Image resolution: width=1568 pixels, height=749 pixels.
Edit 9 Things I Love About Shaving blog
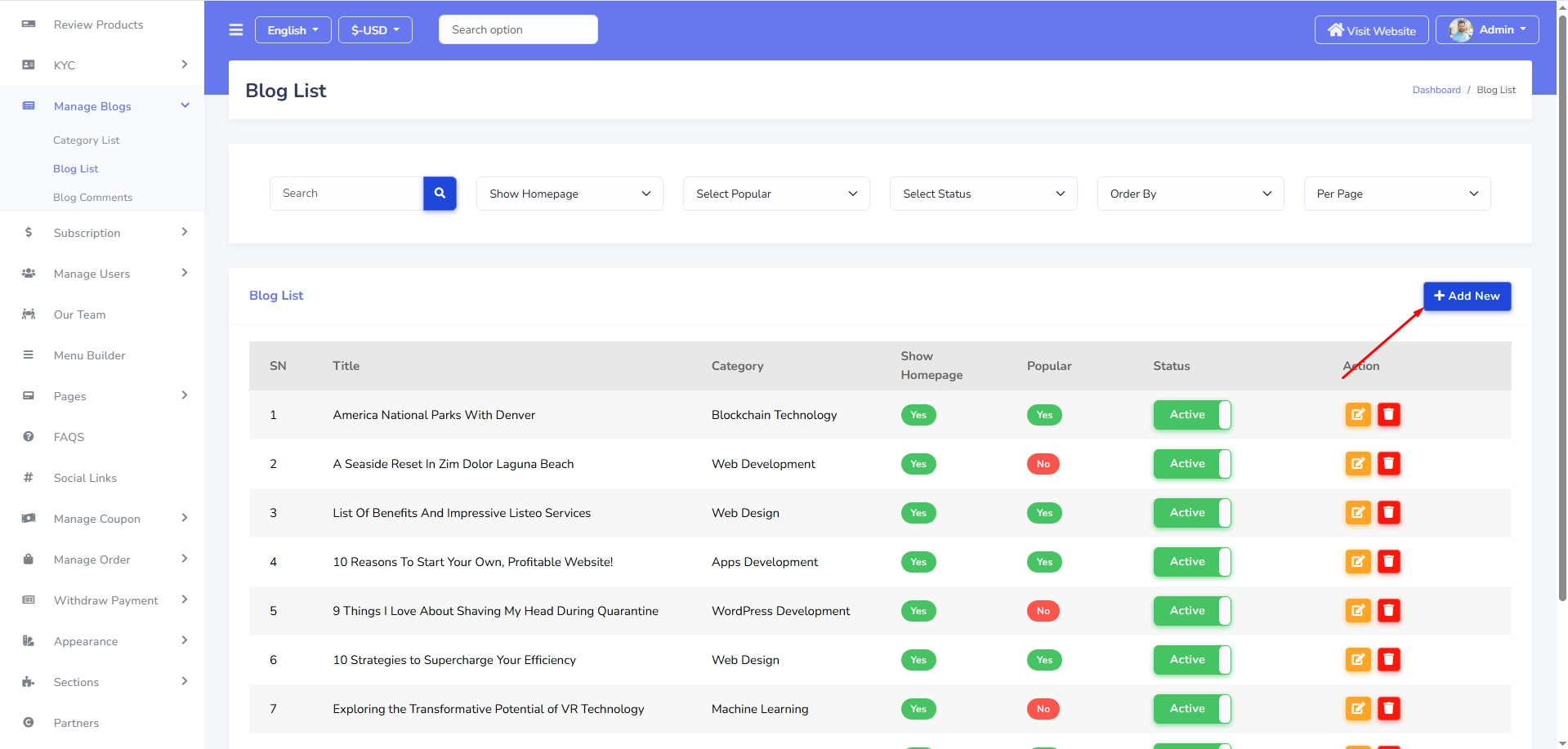point(1358,611)
